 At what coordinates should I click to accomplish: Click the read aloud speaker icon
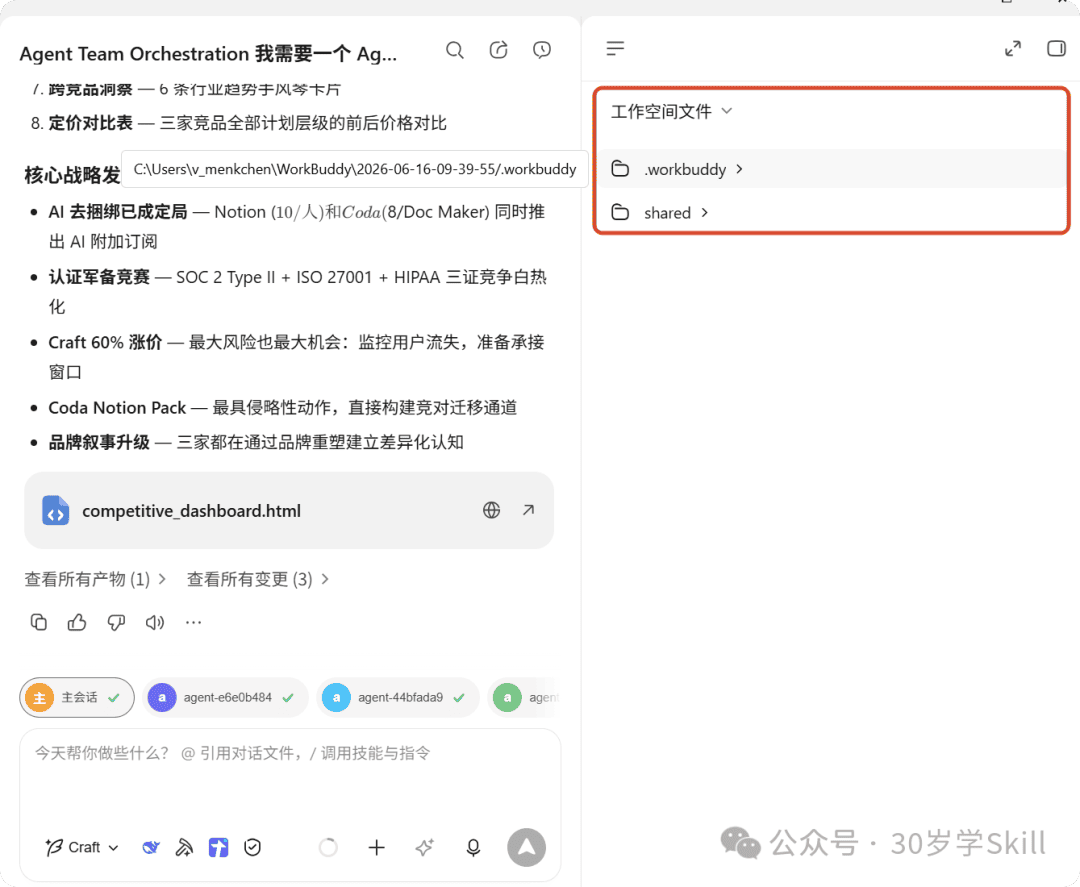click(154, 623)
